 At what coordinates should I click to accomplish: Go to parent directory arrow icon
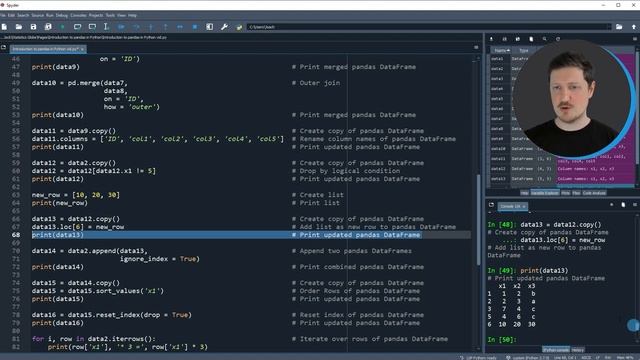(x=634, y=27)
